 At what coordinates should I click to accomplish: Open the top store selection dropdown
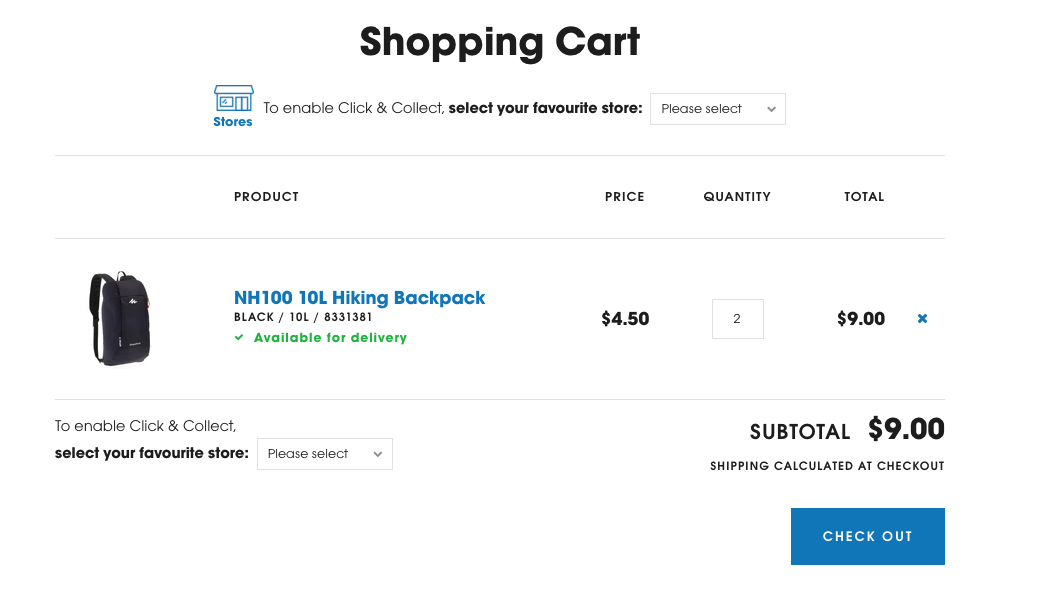point(717,108)
